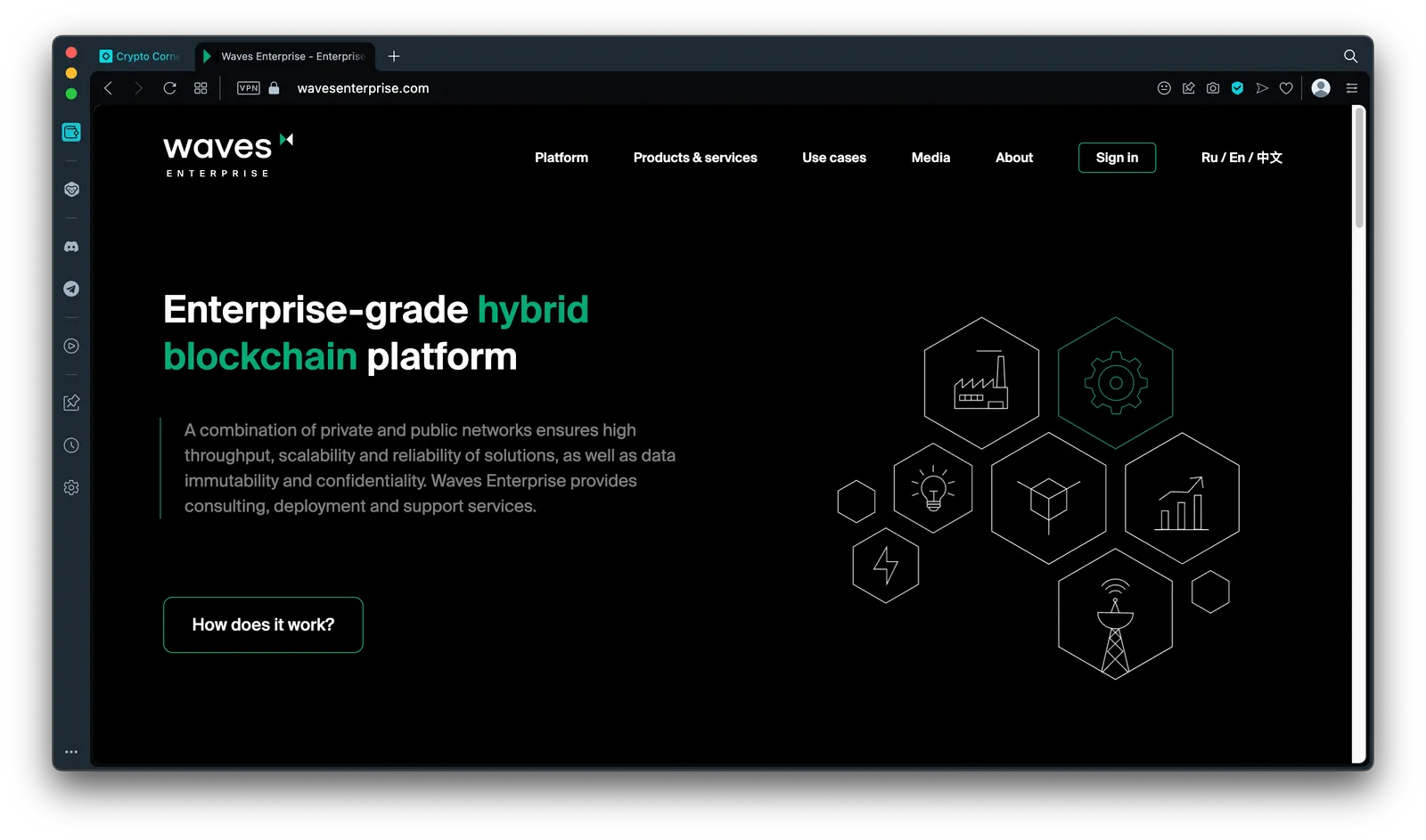This screenshot has width=1426, height=840.
Task: Reload the current page
Action: pos(169,88)
